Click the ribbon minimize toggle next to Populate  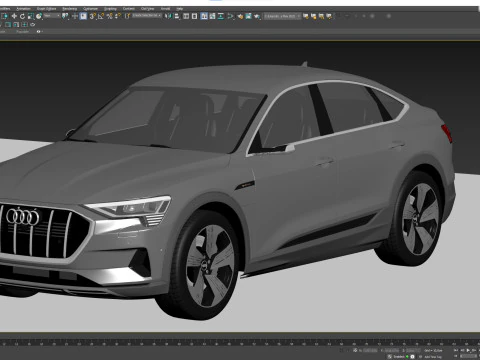[39, 32]
